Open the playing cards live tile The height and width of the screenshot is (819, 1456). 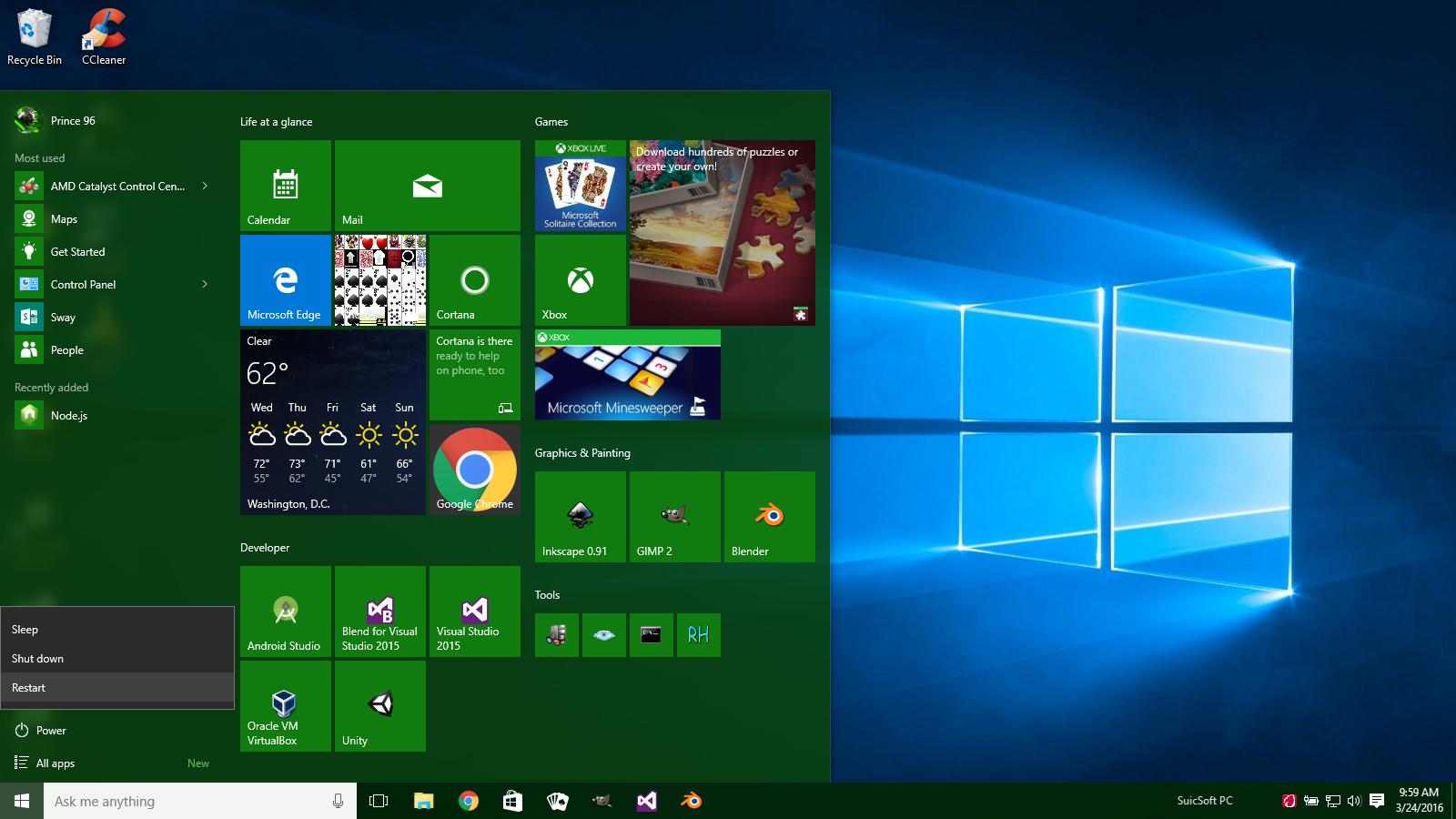[x=380, y=280]
